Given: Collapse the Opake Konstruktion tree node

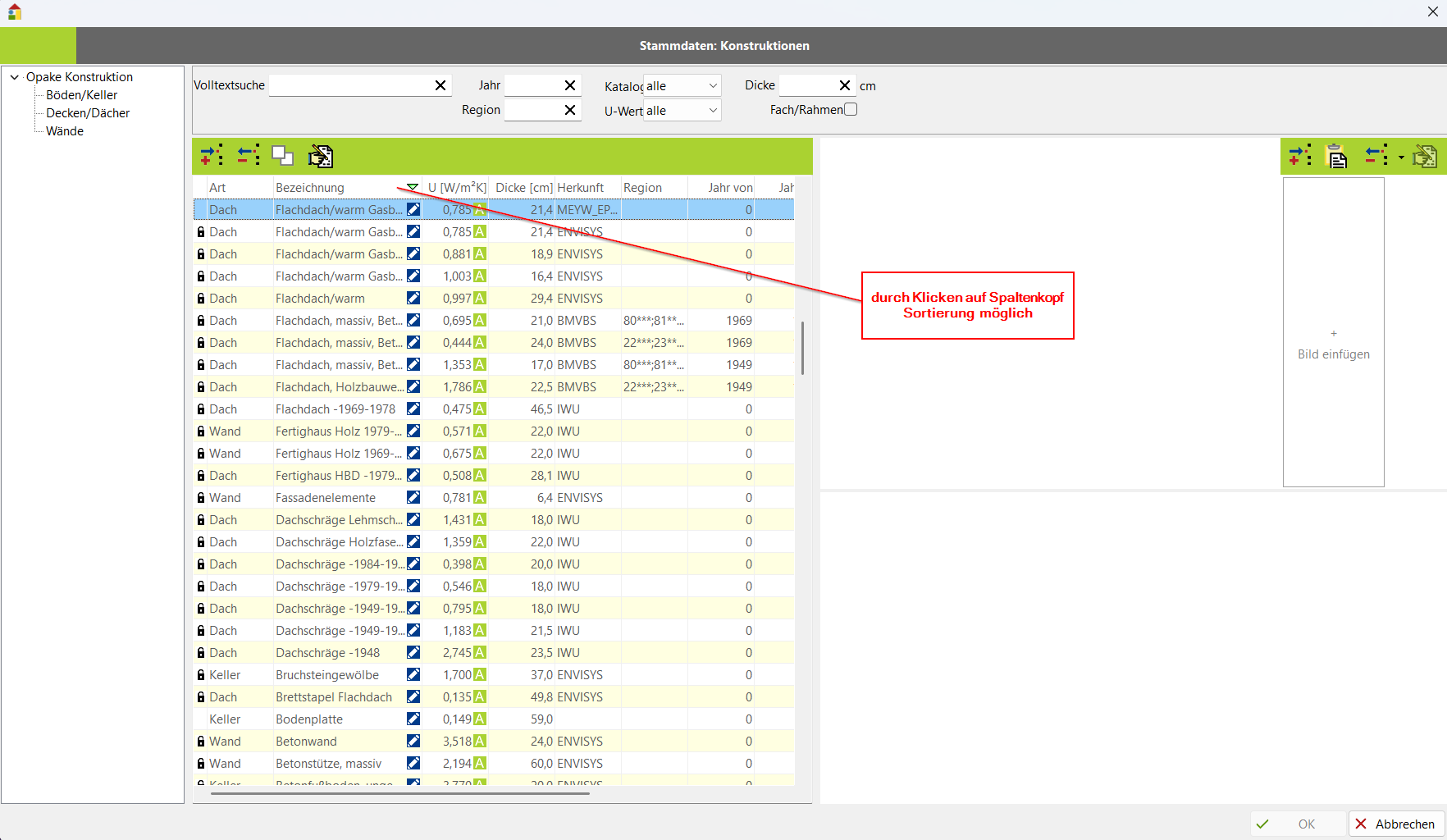Looking at the screenshot, I should tap(15, 77).
